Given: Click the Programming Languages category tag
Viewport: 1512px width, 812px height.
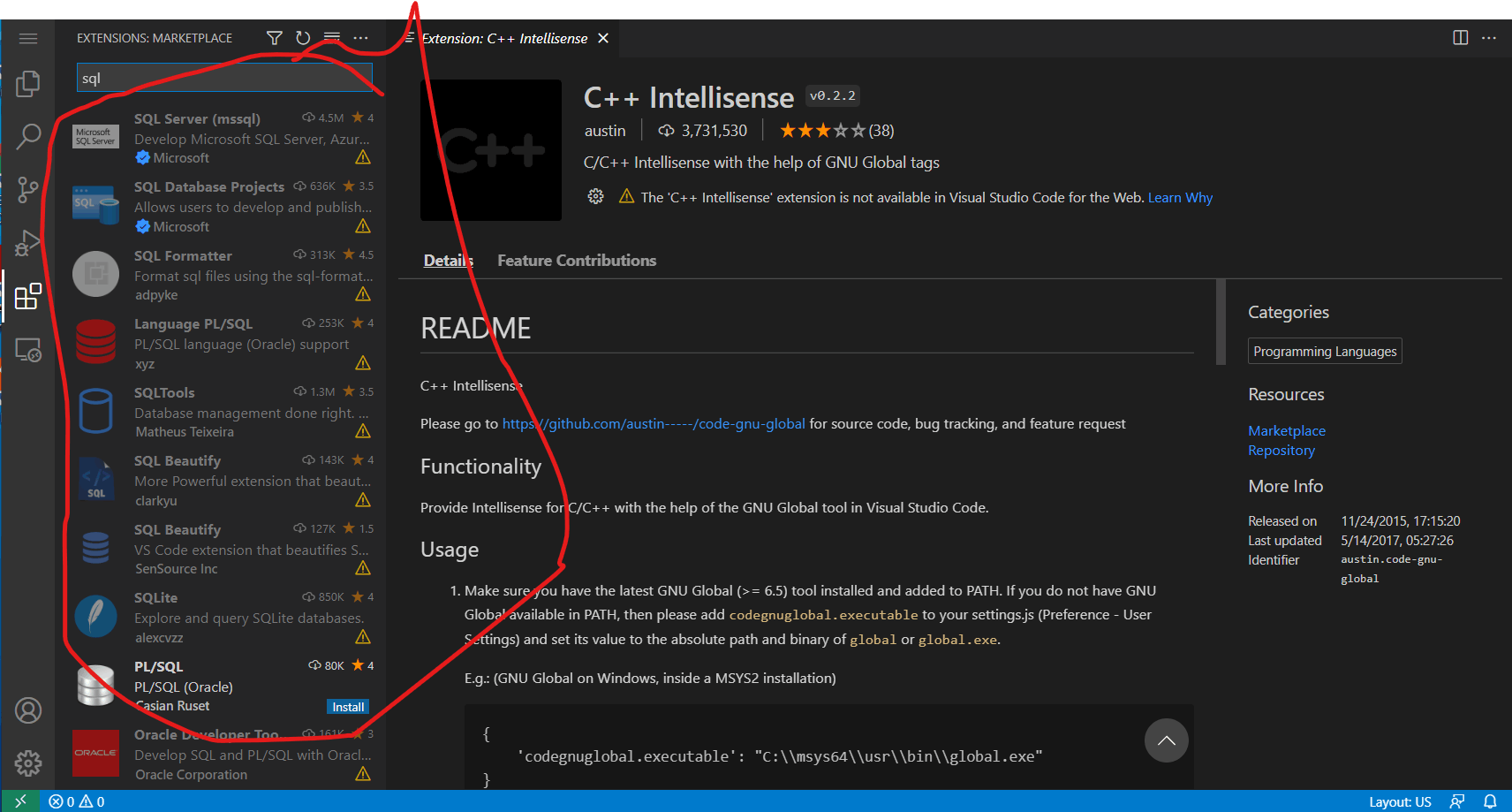Looking at the screenshot, I should click(1325, 352).
